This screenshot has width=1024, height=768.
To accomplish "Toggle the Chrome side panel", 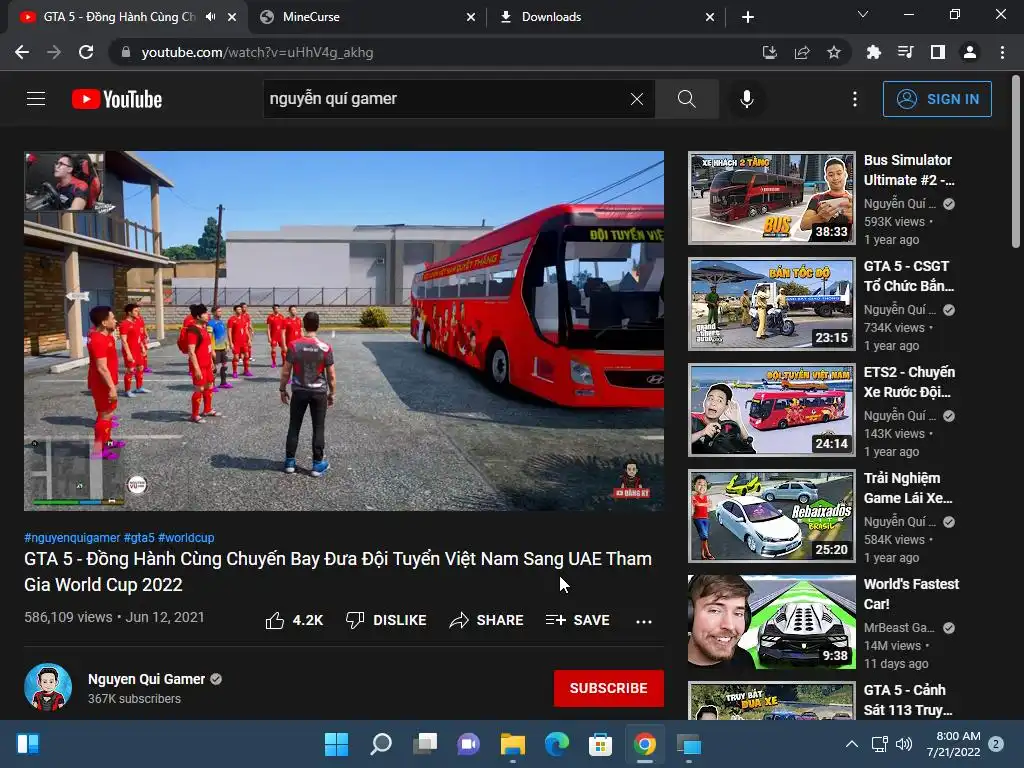I will pos(938,52).
